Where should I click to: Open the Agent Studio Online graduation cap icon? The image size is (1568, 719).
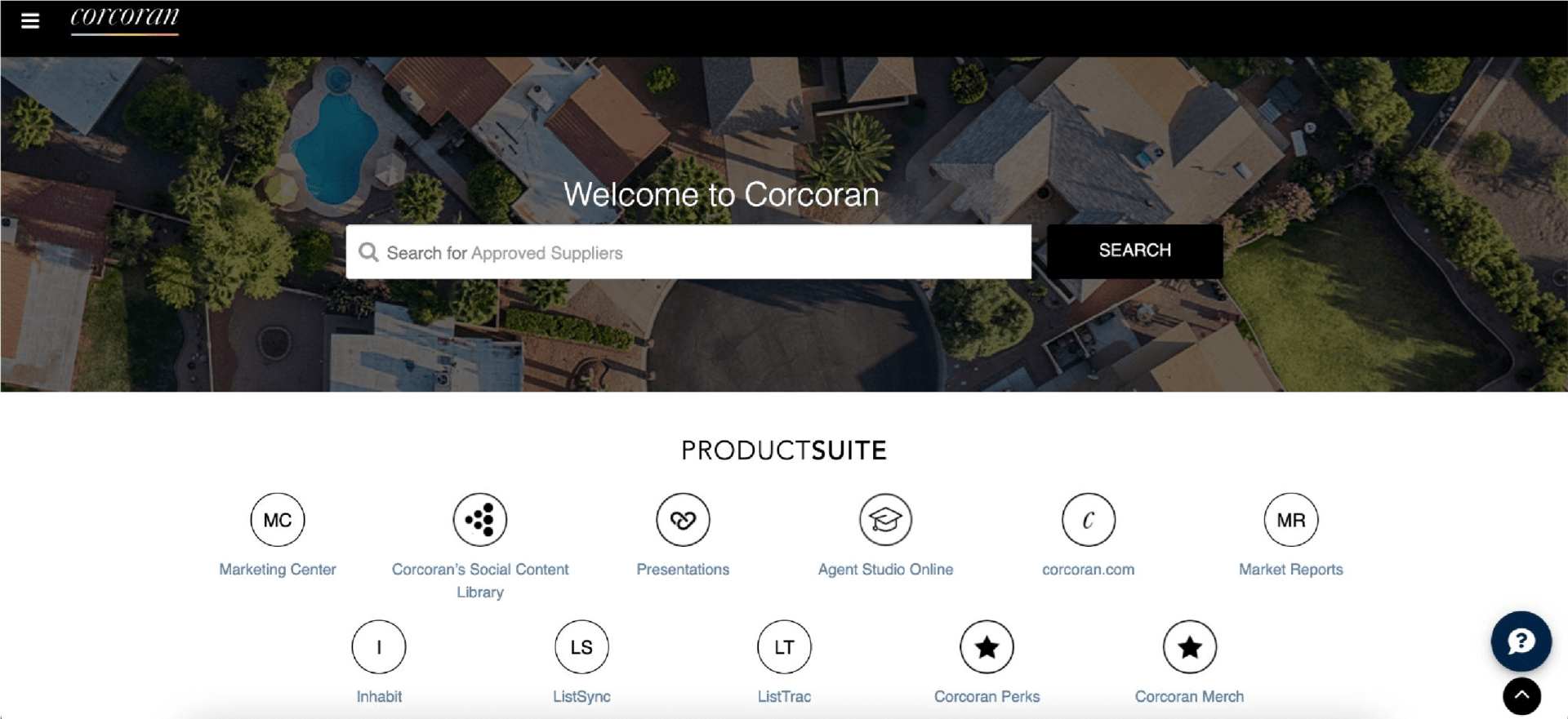pos(885,520)
